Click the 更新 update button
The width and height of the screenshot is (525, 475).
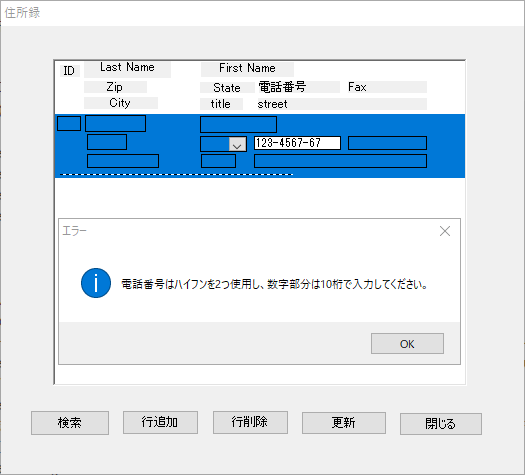344,423
